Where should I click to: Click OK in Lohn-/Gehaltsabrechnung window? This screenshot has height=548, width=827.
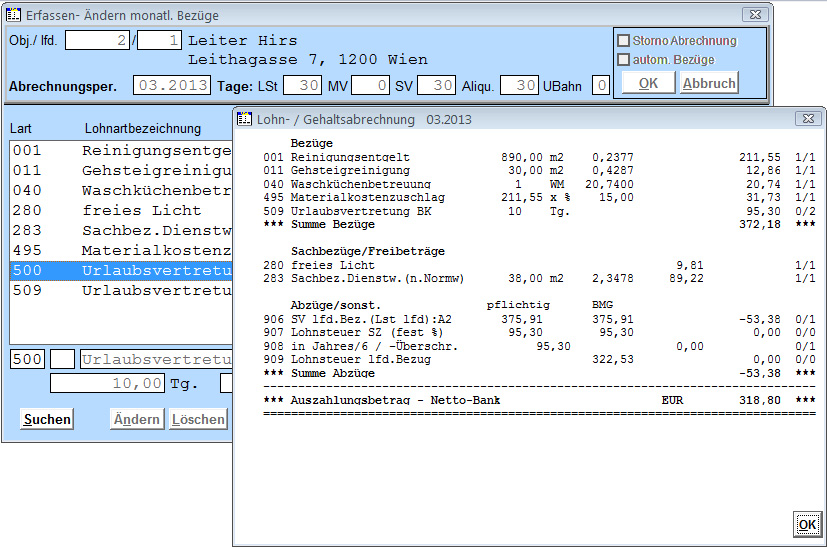(807, 524)
